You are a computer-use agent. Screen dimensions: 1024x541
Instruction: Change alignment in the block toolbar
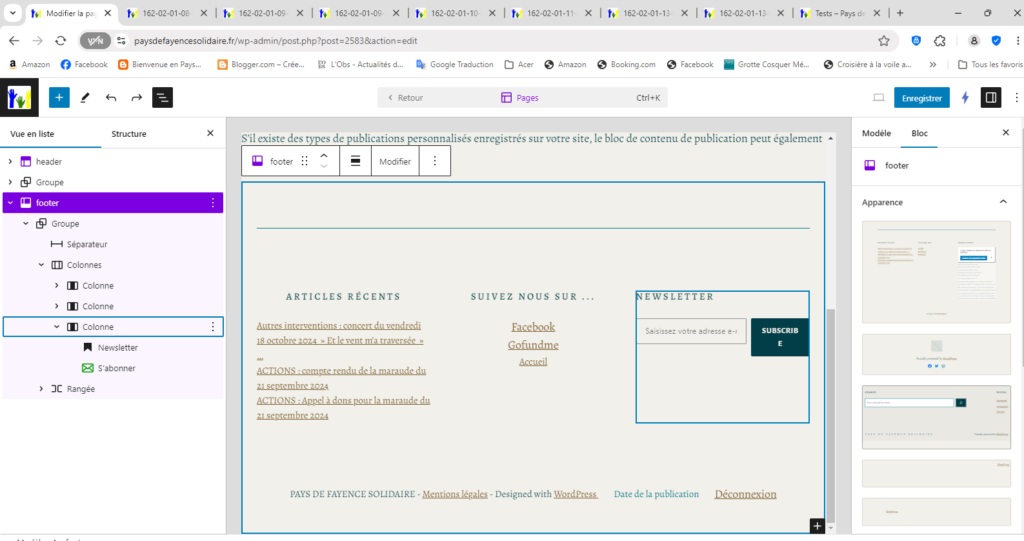(355, 161)
